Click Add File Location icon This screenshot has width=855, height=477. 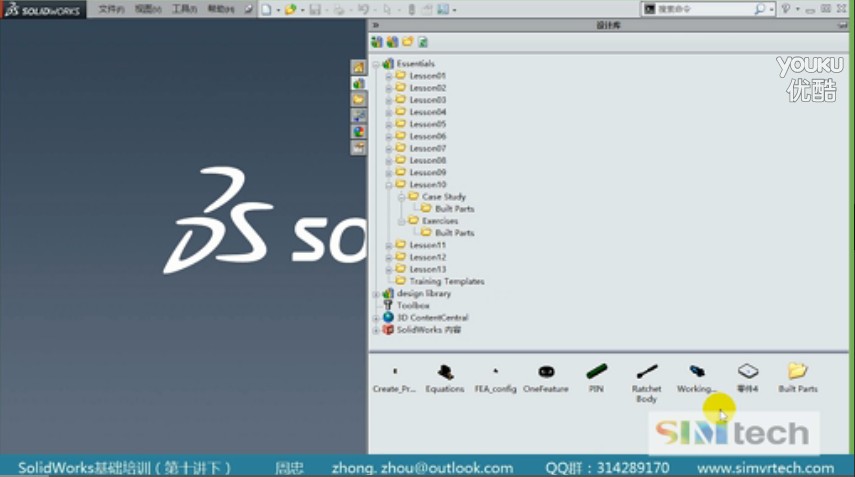392,42
